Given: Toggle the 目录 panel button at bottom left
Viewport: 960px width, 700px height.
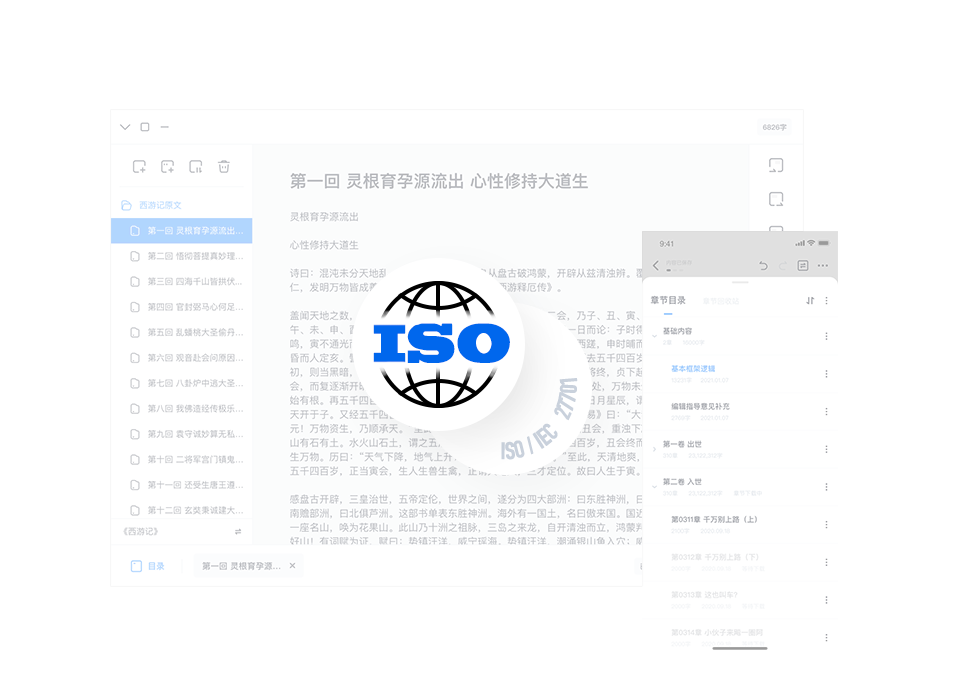Looking at the screenshot, I should [x=147, y=566].
